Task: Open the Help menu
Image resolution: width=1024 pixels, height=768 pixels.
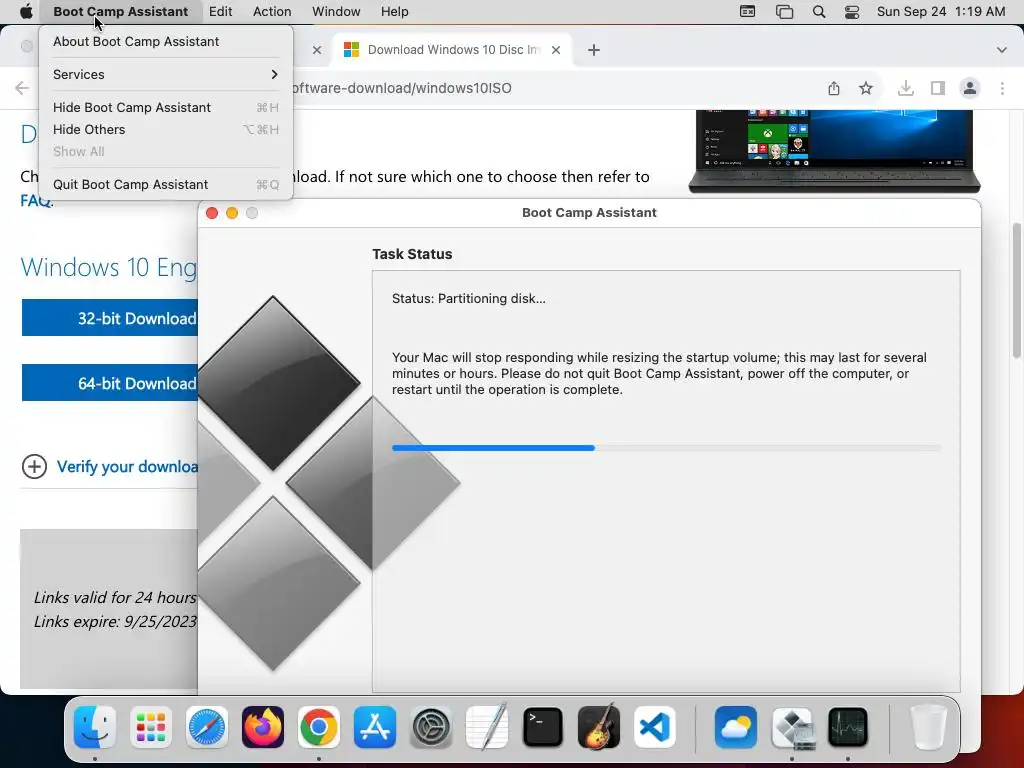Action: tap(394, 11)
